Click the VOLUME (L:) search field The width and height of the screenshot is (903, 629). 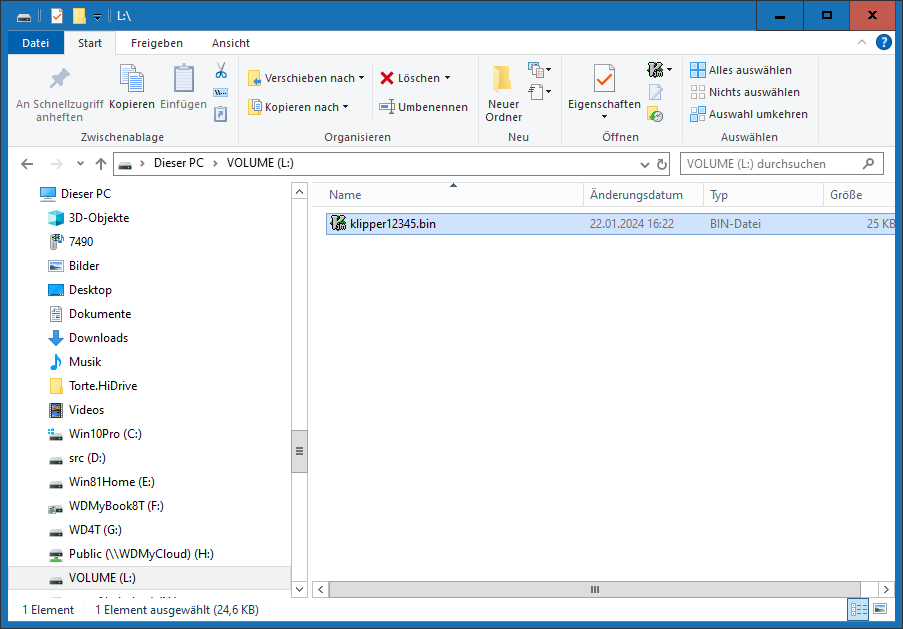(770, 164)
